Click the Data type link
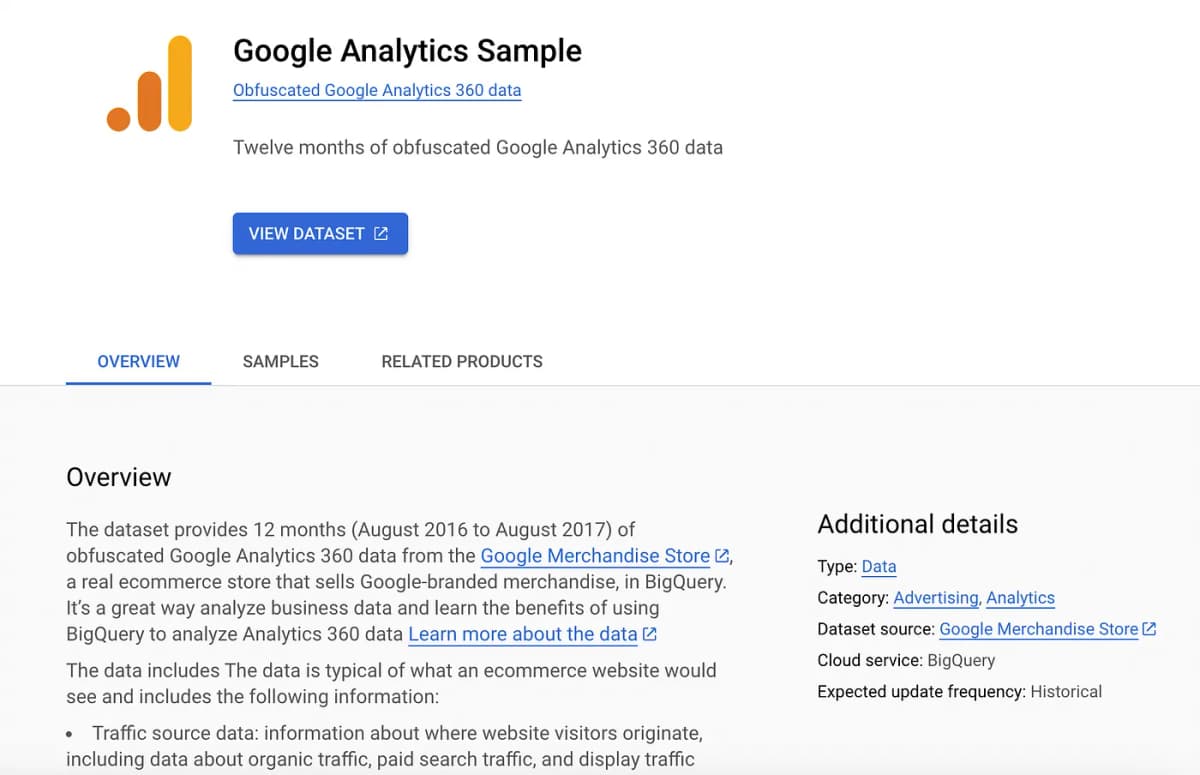This screenshot has height=775, width=1200. coord(879,566)
